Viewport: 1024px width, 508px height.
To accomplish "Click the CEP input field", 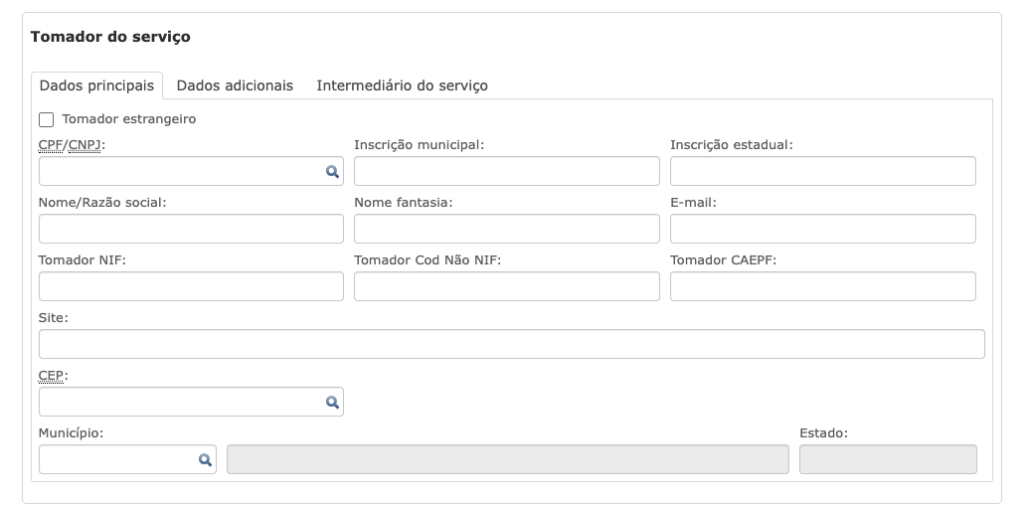I will (191, 402).
